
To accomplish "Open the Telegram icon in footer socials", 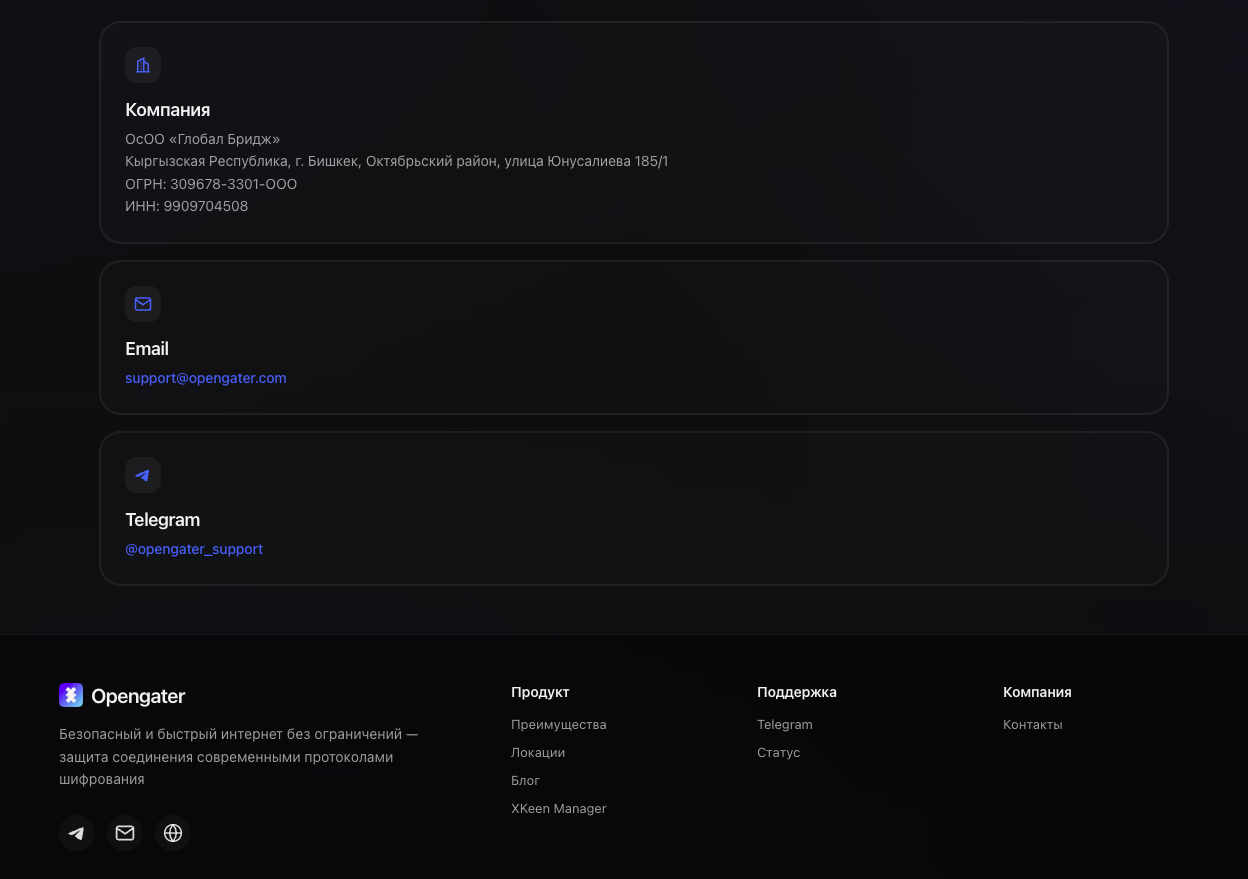I will tap(77, 833).
